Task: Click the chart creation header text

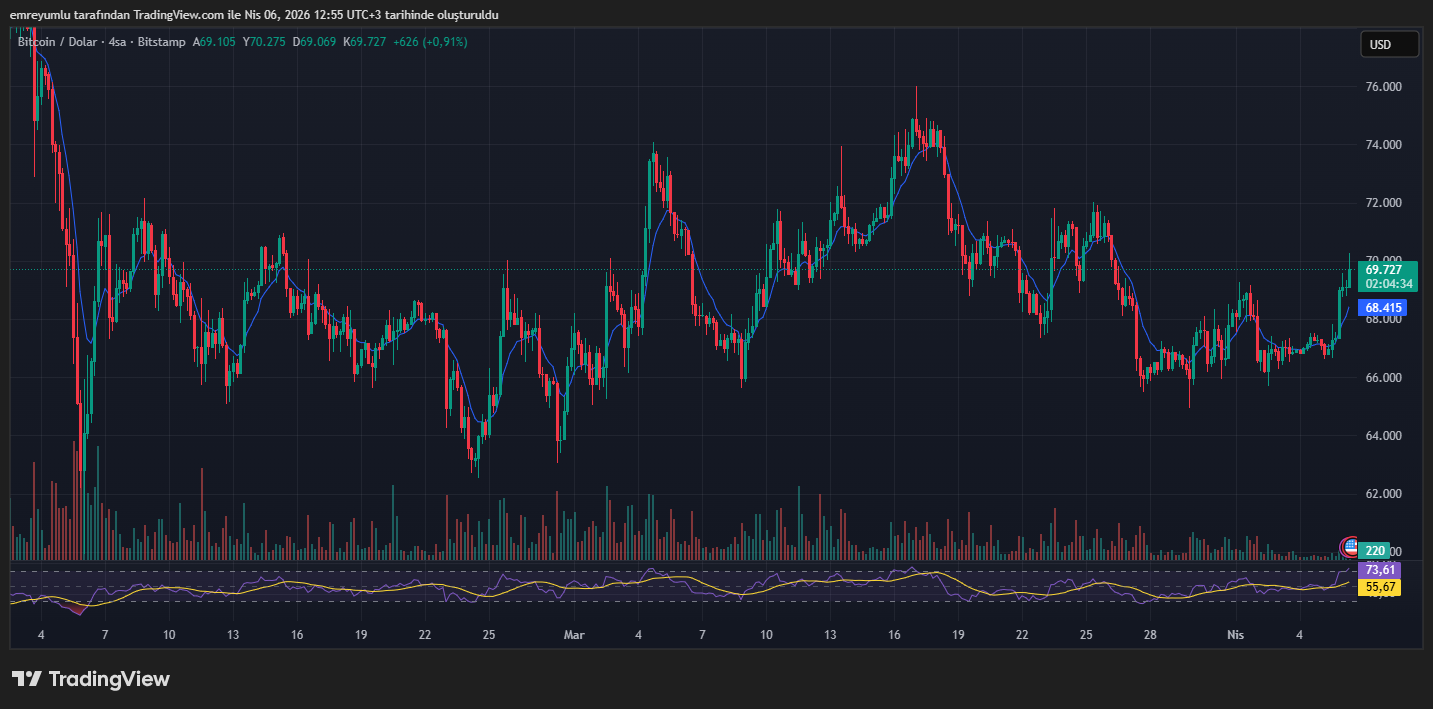Action: coord(254,15)
